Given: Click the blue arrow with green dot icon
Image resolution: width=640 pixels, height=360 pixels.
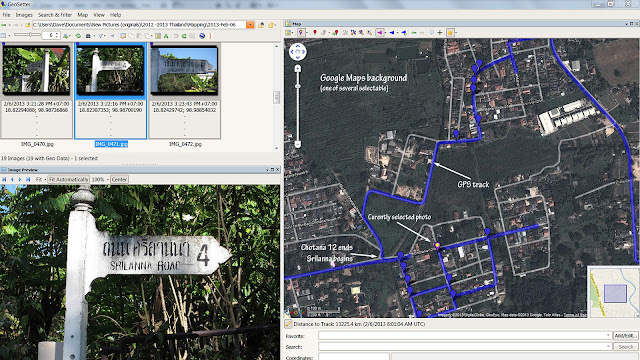Looking at the screenshot, I should [x=404, y=32].
